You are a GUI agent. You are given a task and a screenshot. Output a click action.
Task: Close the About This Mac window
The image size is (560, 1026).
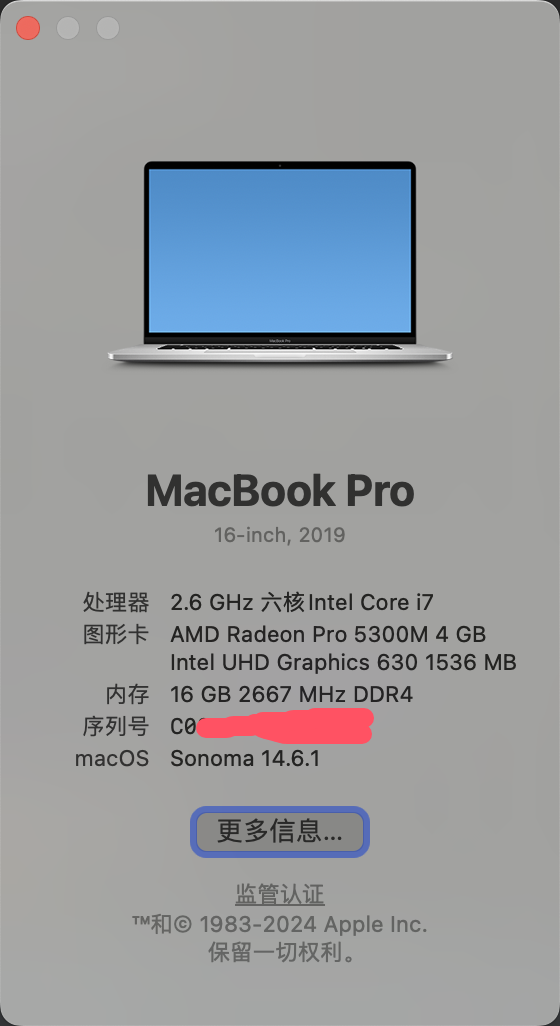point(28,28)
